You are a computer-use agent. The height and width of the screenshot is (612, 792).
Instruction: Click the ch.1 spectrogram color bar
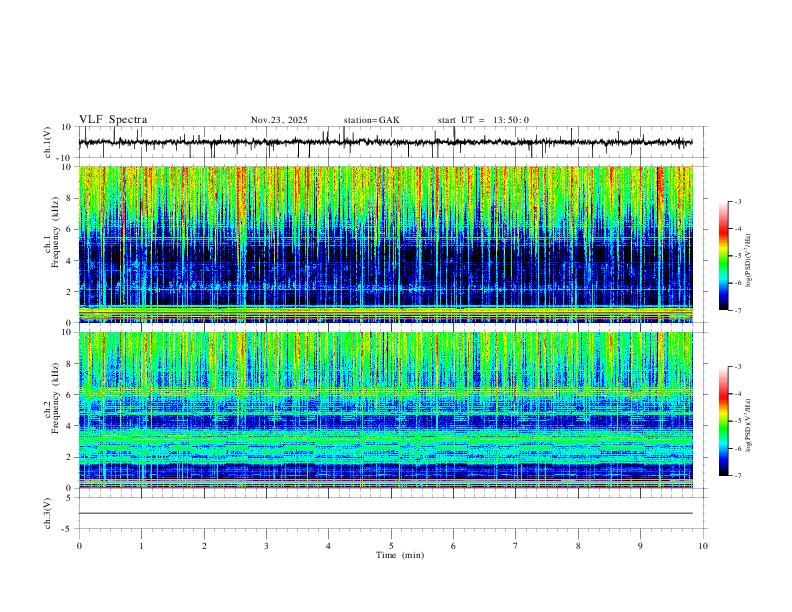723,256
